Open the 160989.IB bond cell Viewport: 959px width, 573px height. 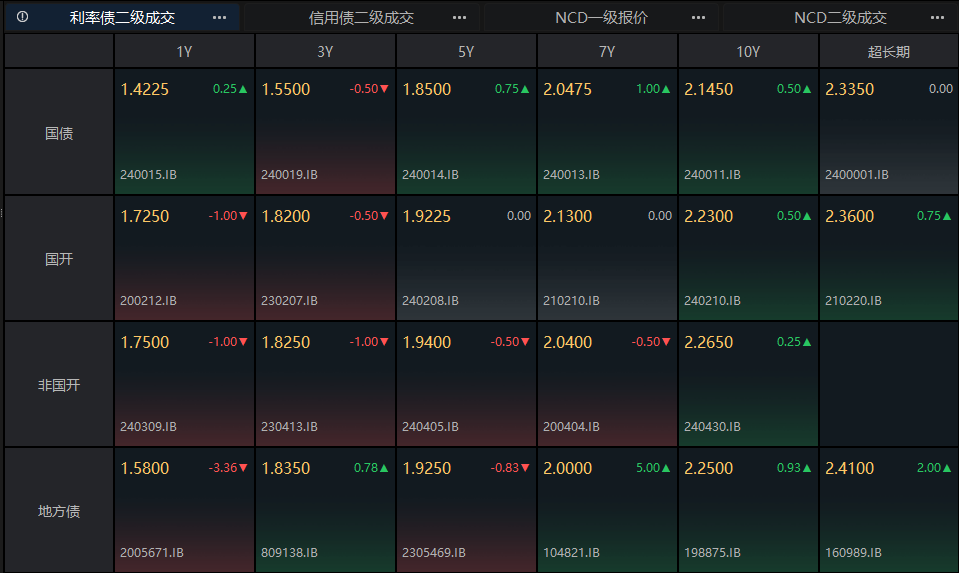pos(889,510)
